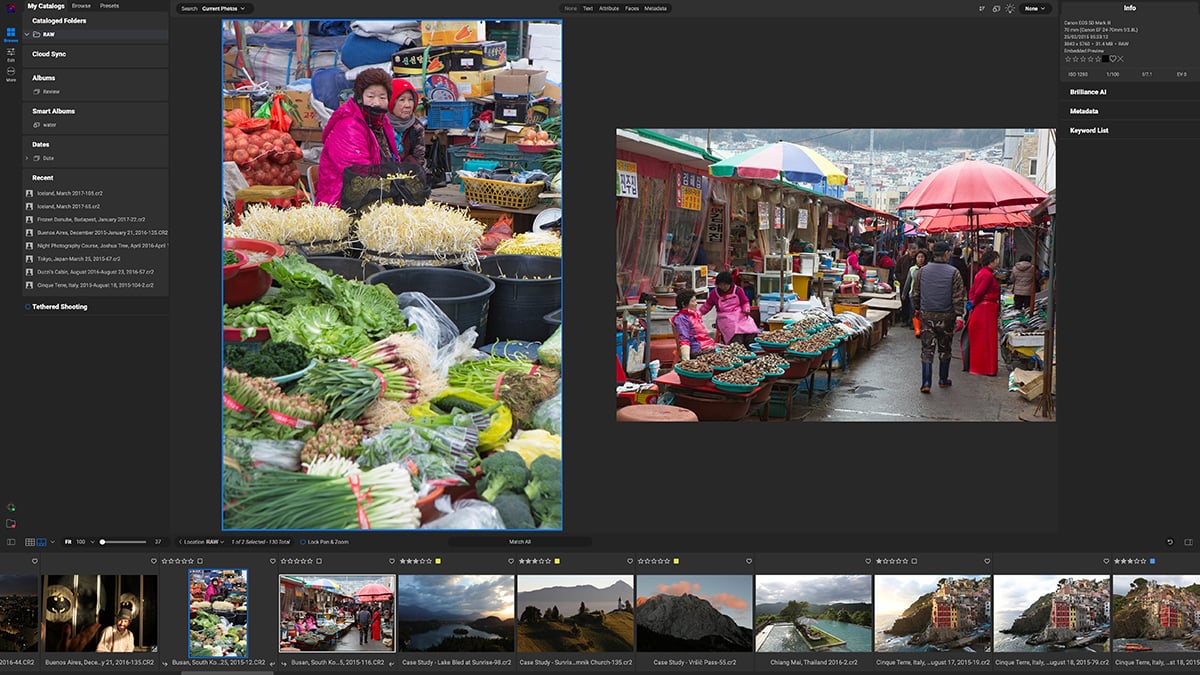Open the Brilliance AI panel
Viewport: 1200px width, 675px height.
(1088, 92)
